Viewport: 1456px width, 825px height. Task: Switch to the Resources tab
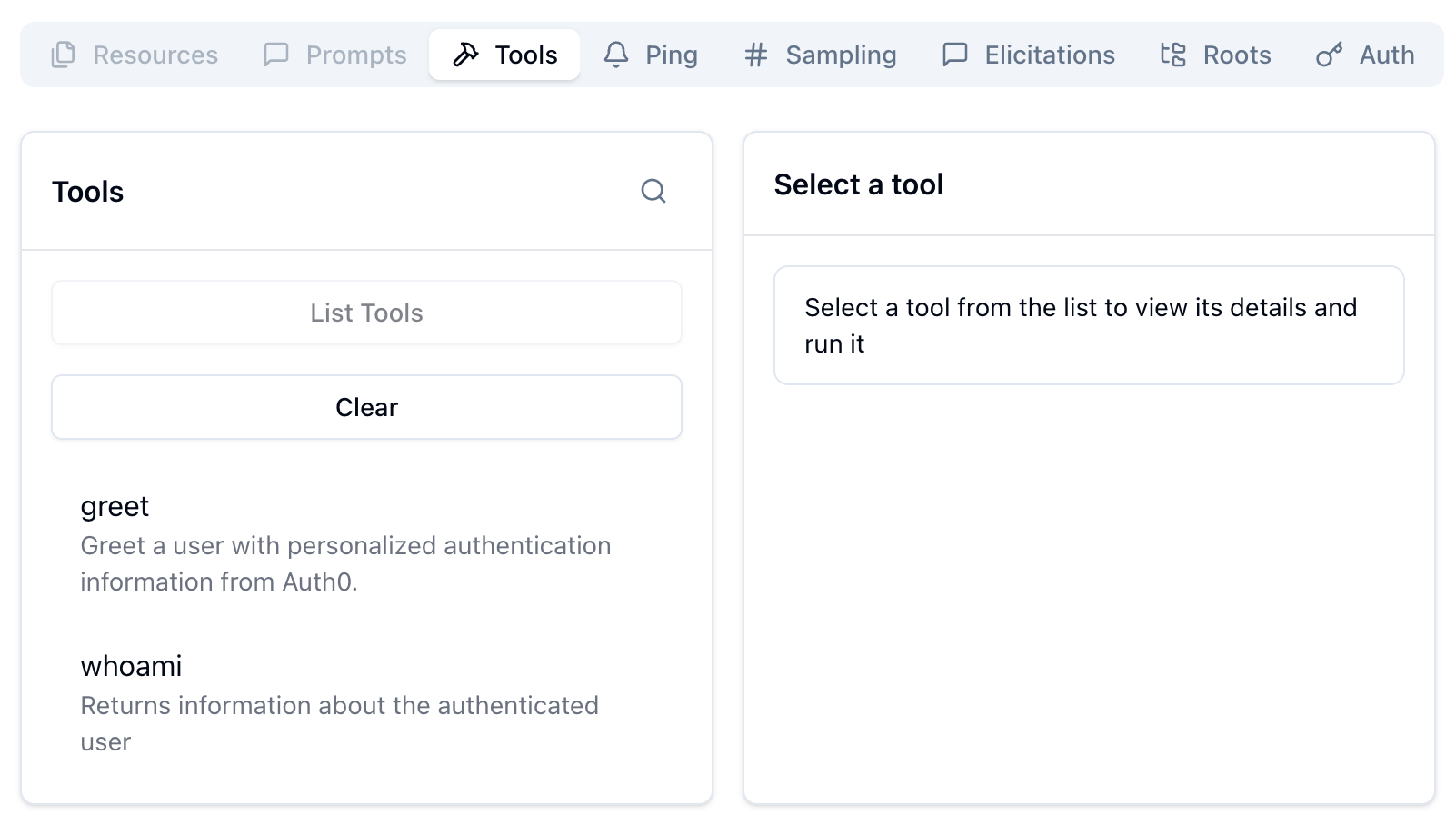(135, 55)
